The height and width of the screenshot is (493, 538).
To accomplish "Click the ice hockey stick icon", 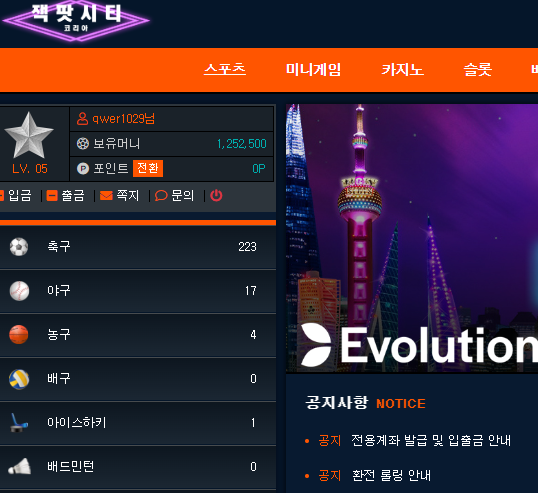I will click(x=19, y=423).
